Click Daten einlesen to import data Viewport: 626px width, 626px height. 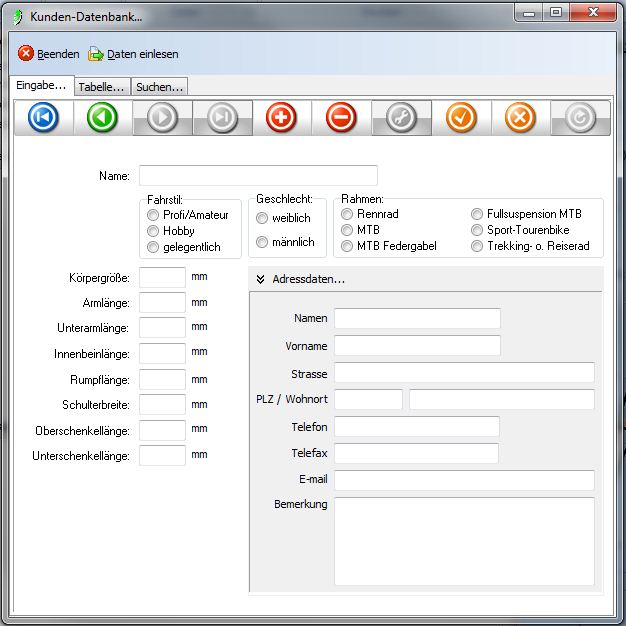[x=134, y=54]
